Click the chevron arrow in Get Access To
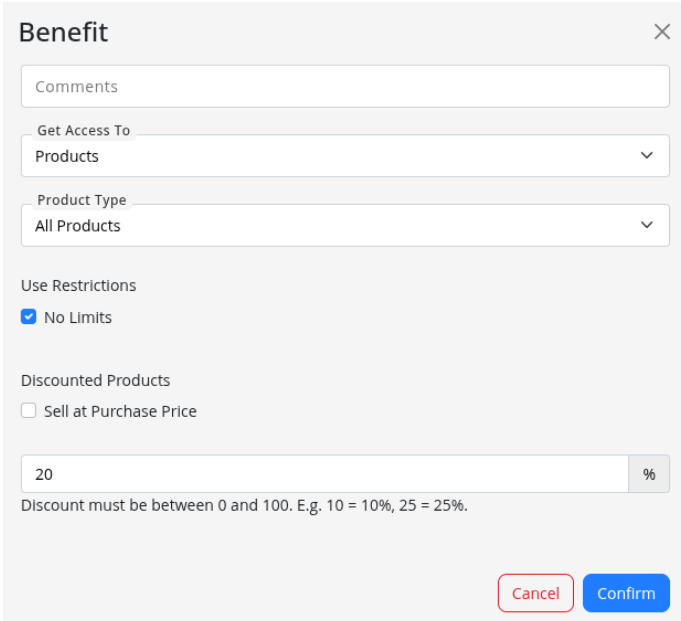 (x=647, y=156)
